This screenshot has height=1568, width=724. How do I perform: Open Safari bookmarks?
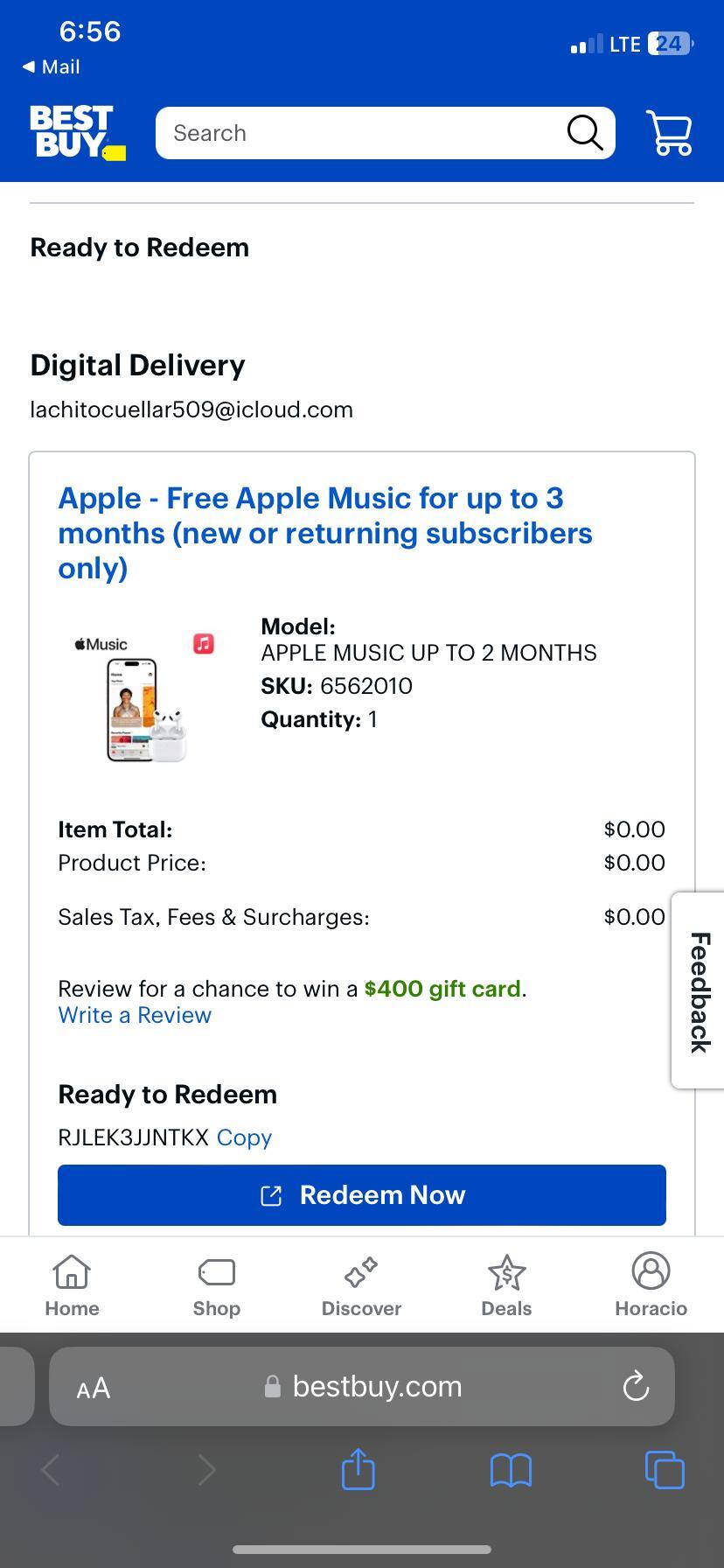[511, 1470]
